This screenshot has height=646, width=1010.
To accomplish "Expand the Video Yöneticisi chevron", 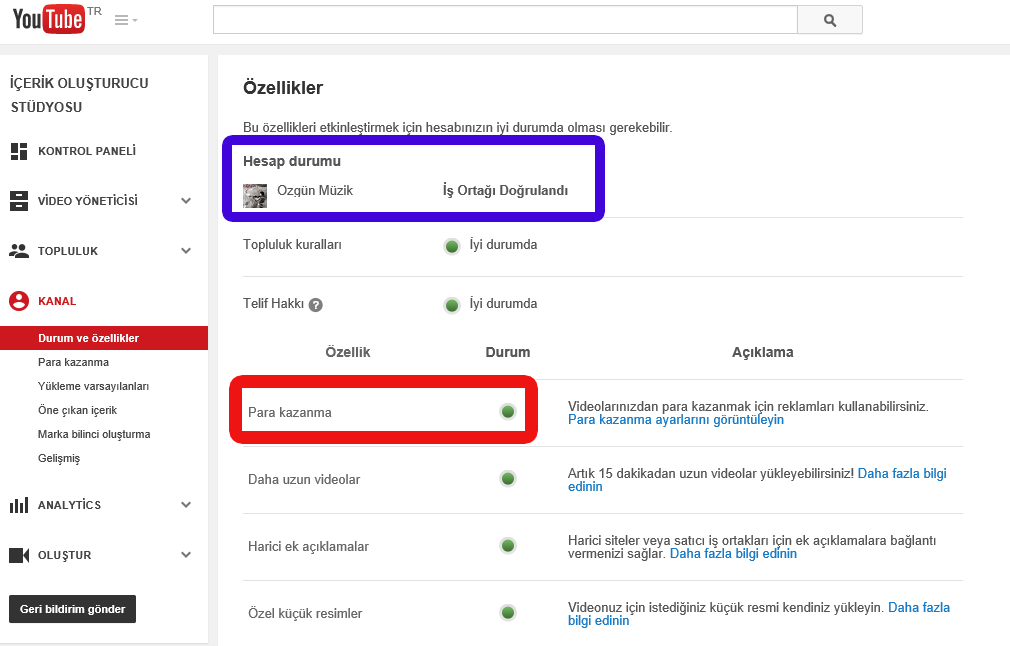I will pos(186,201).
